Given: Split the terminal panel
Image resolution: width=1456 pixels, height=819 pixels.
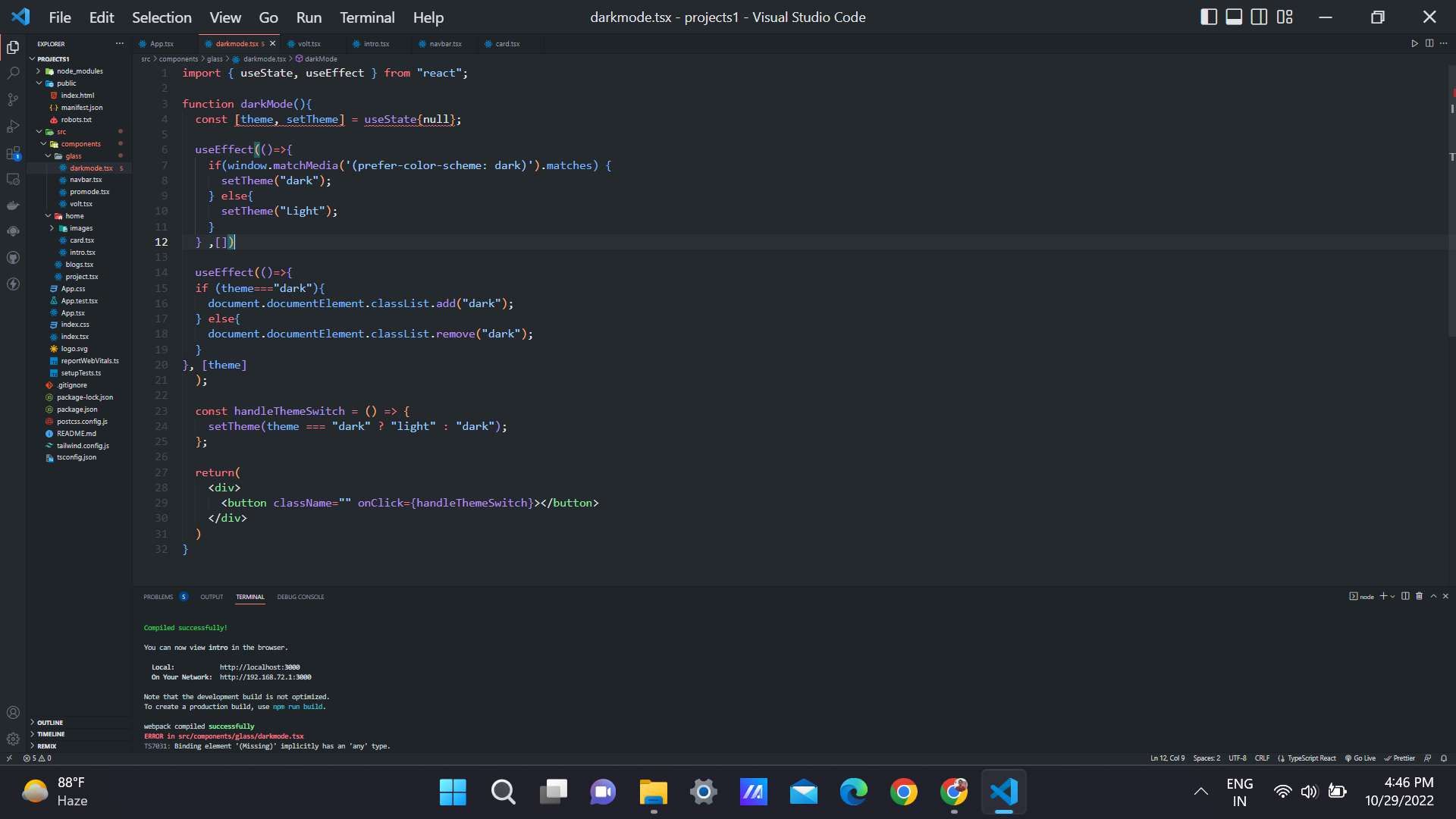Looking at the screenshot, I should [1405, 596].
